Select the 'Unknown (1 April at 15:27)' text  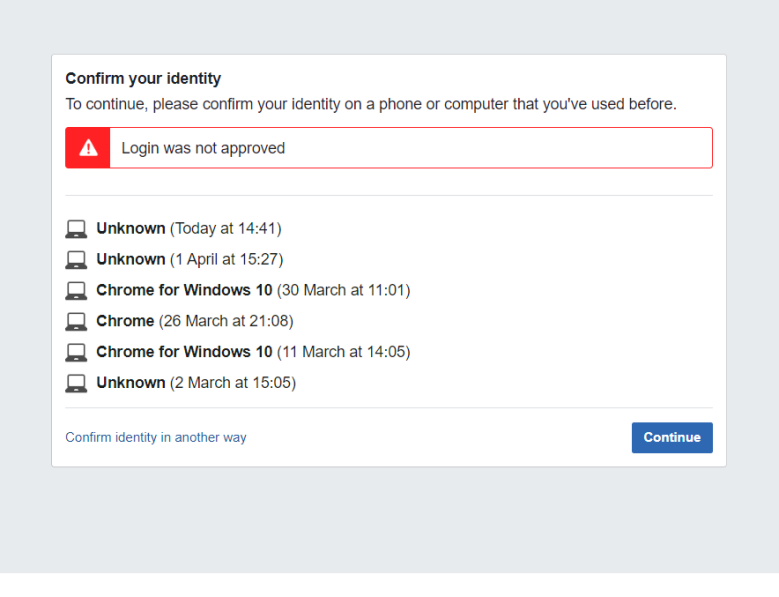pos(190,259)
